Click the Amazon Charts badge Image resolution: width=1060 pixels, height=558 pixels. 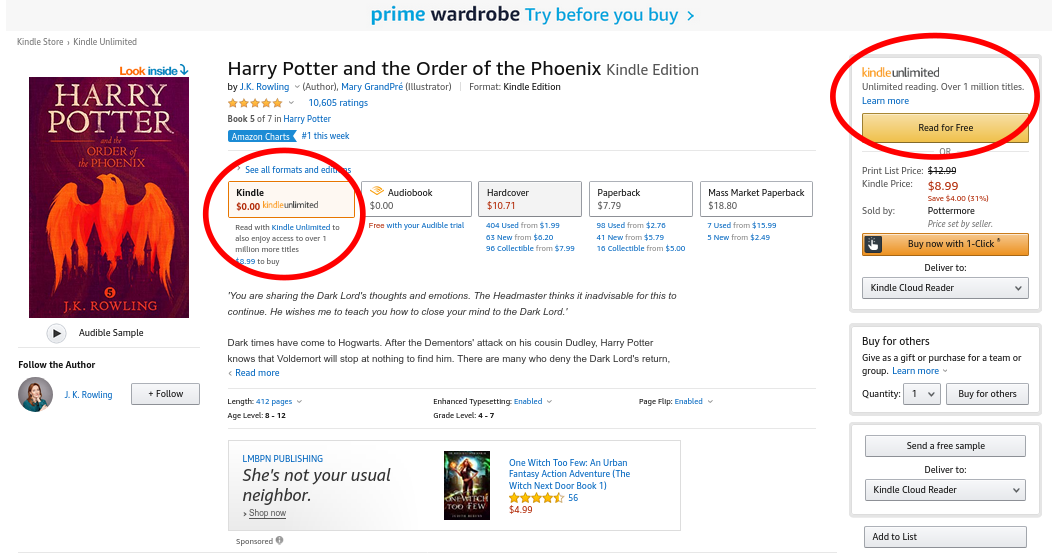(262, 136)
